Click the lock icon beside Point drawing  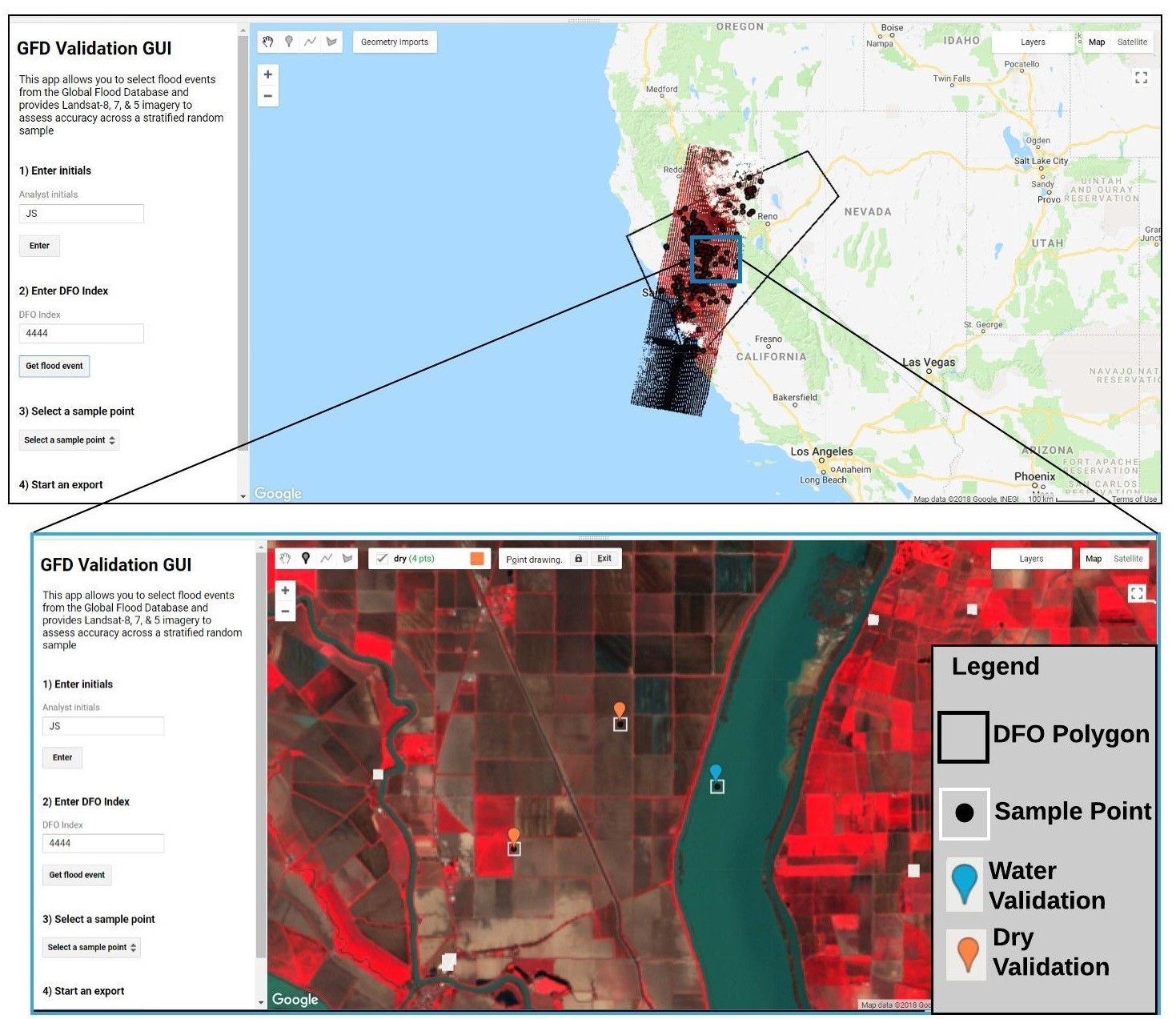point(579,559)
